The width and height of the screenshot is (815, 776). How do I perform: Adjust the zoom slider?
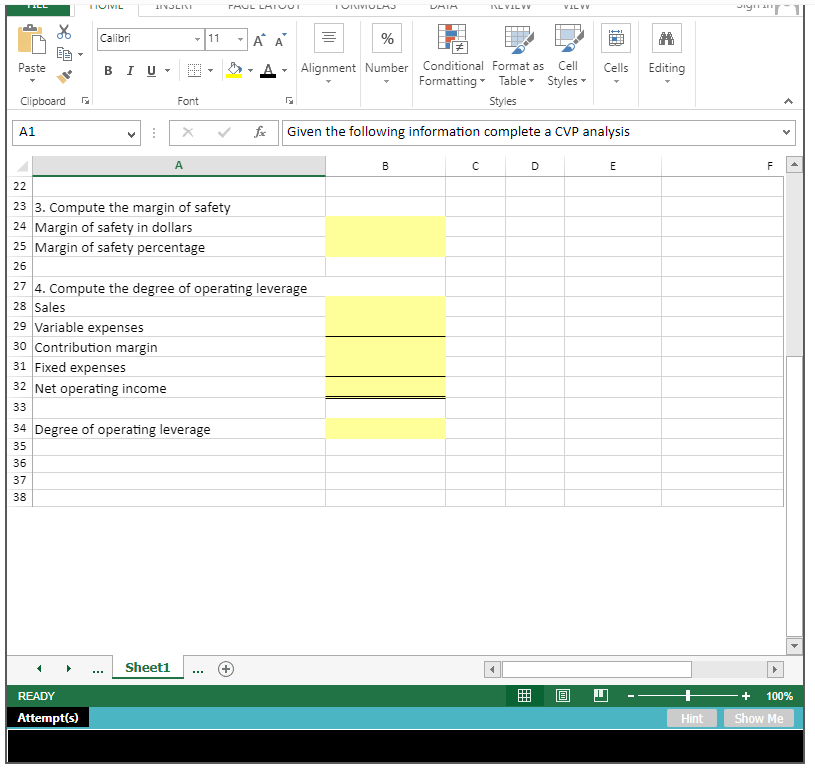(688, 695)
